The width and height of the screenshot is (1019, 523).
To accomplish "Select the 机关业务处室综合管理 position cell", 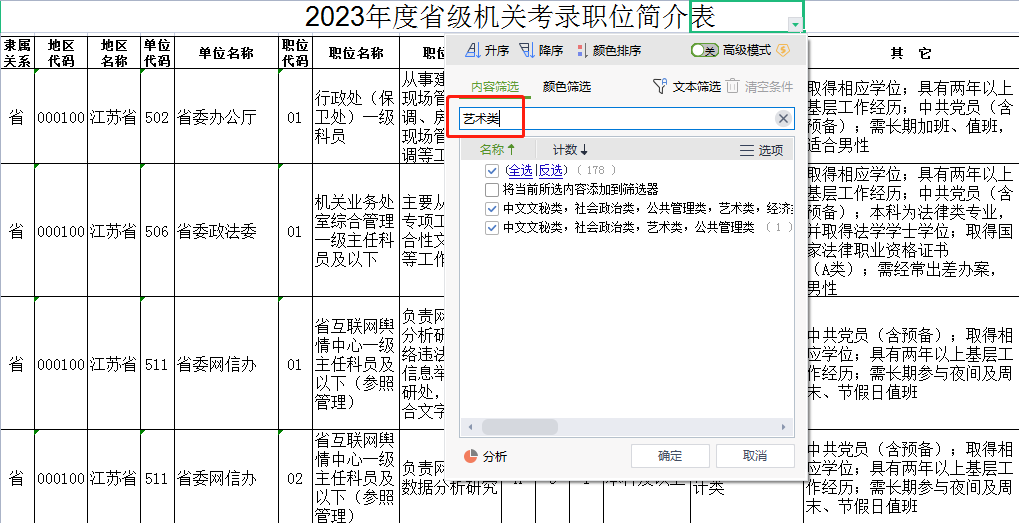I will point(356,231).
